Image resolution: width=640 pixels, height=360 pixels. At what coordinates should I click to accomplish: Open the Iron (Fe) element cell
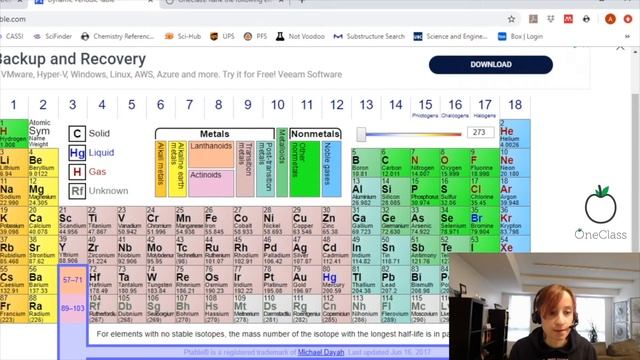click(219, 221)
